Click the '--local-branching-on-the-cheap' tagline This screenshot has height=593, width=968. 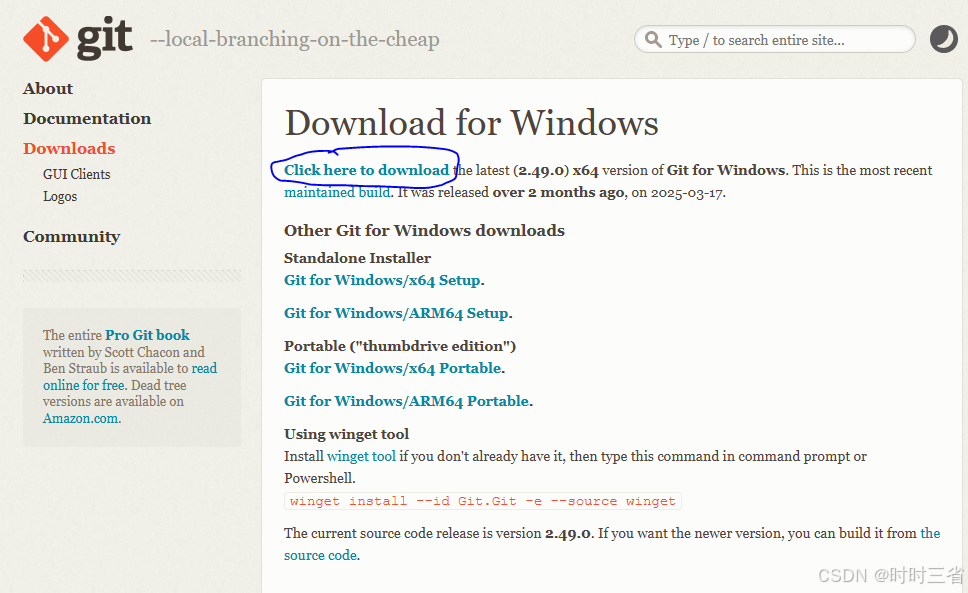(295, 39)
